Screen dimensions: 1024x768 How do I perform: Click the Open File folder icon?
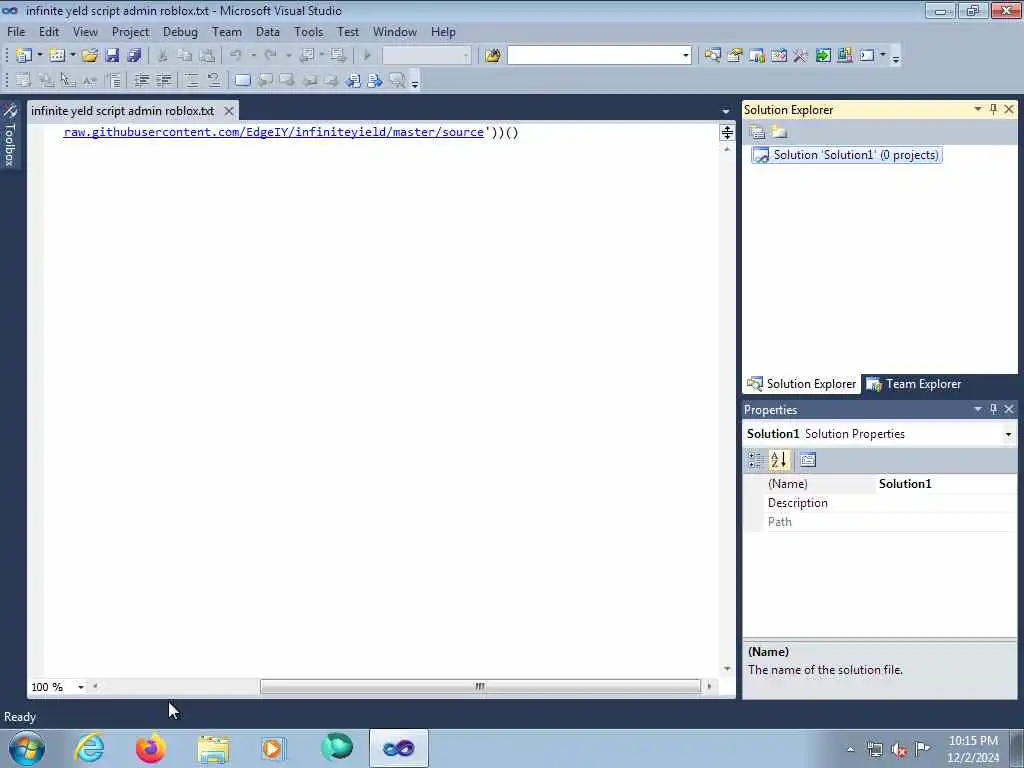coord(89,56)
